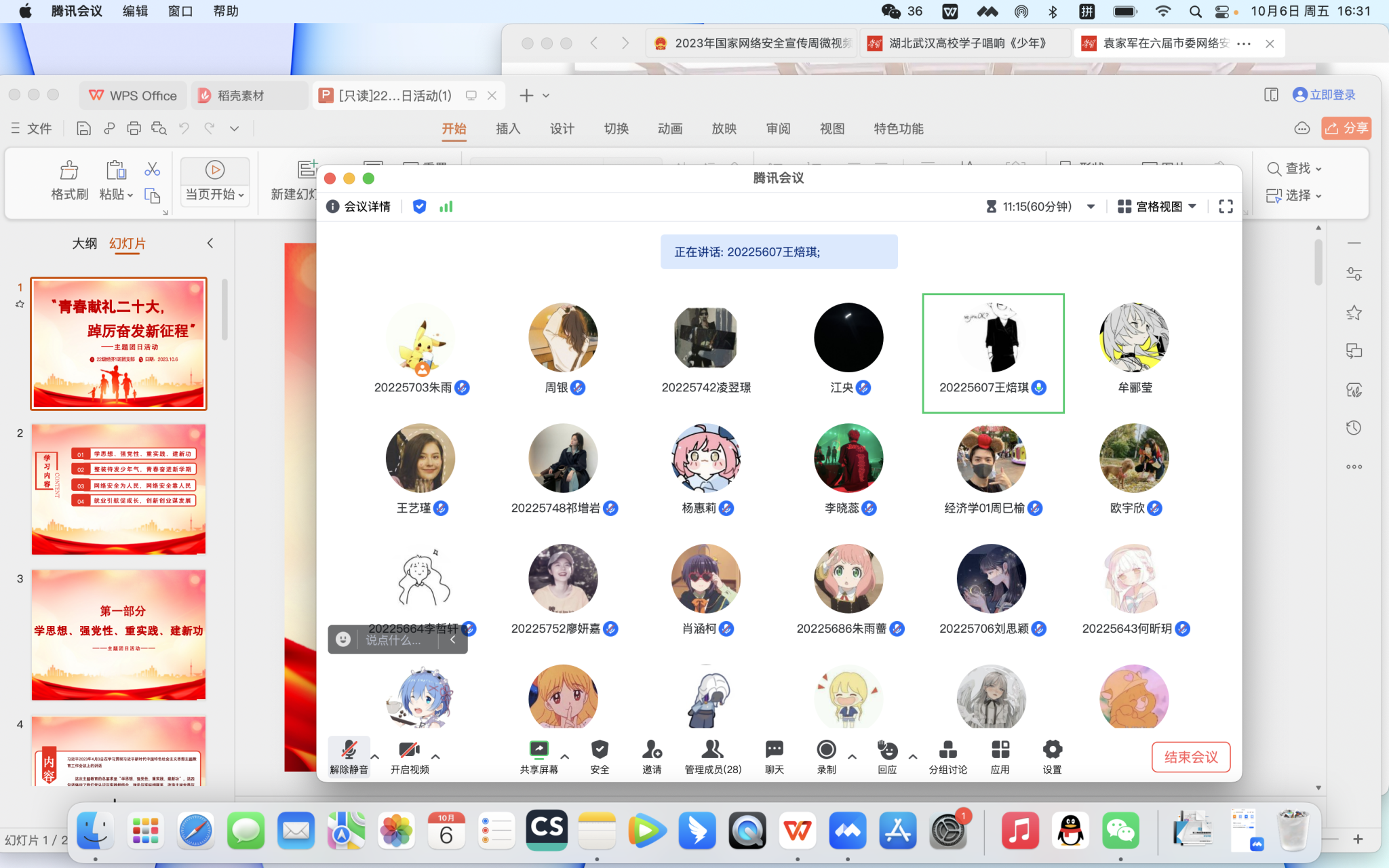
Task: Turn on video (开启视频)
Action: 409,750
